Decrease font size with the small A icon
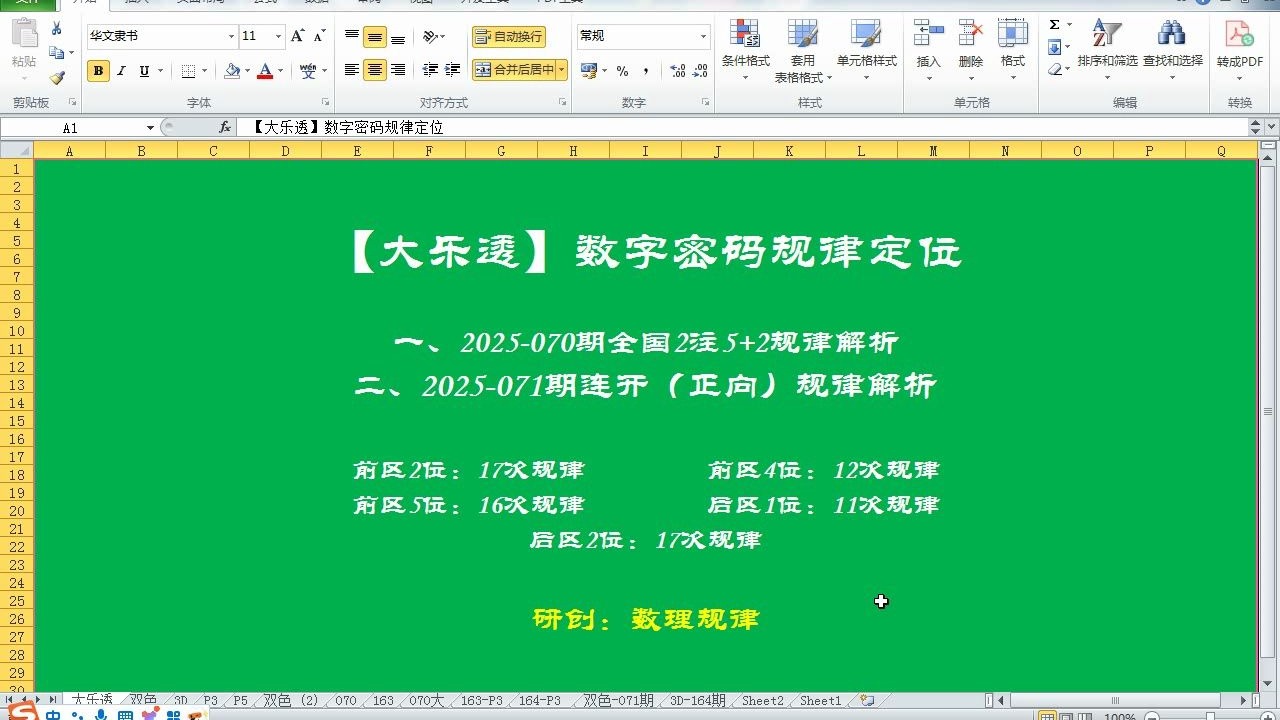1280x720 pixels. [319, 36]
